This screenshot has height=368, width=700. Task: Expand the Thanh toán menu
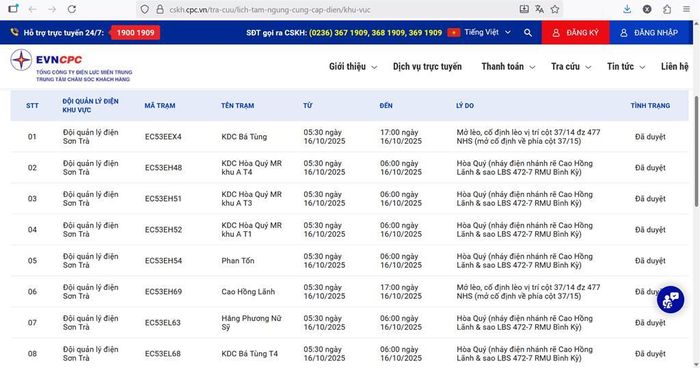(x=508, y=67)
